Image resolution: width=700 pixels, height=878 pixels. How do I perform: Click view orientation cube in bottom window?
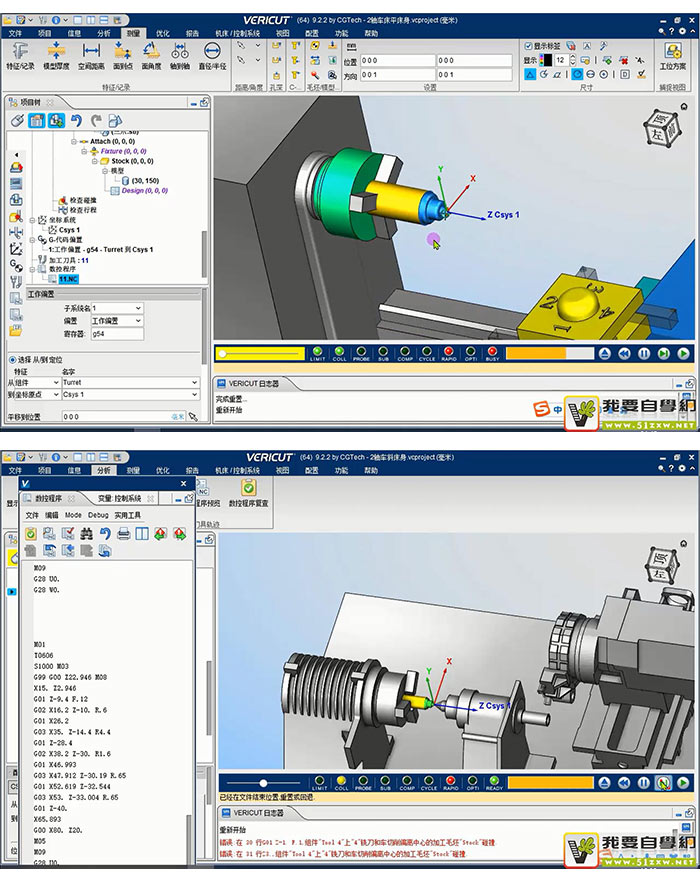click(662, 567)
